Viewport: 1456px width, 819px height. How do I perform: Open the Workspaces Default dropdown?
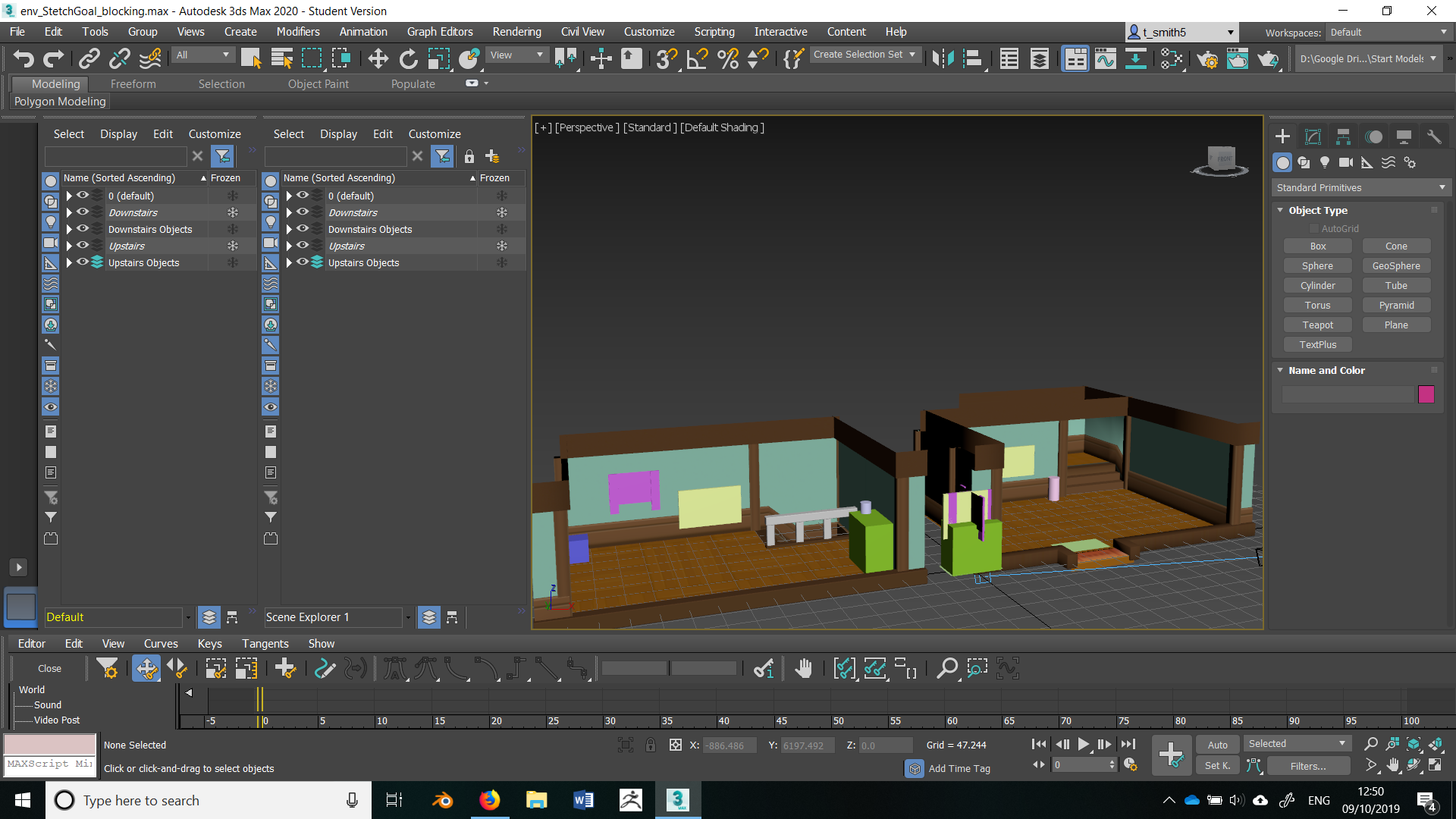(x=1388, y=32)
